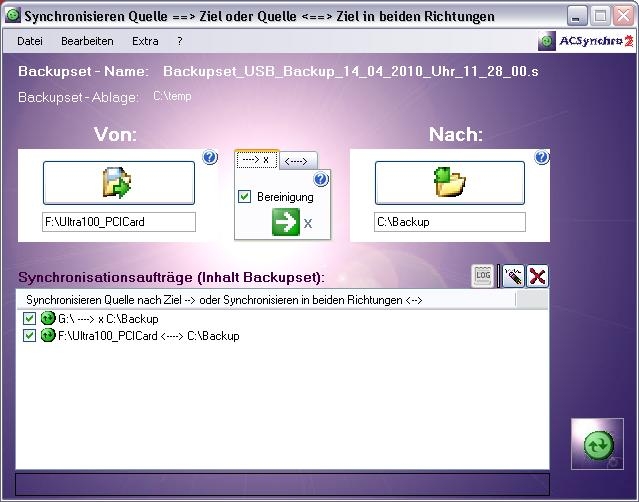
Task: Click the target folder browse button under Nach
Action: point(449,183)
